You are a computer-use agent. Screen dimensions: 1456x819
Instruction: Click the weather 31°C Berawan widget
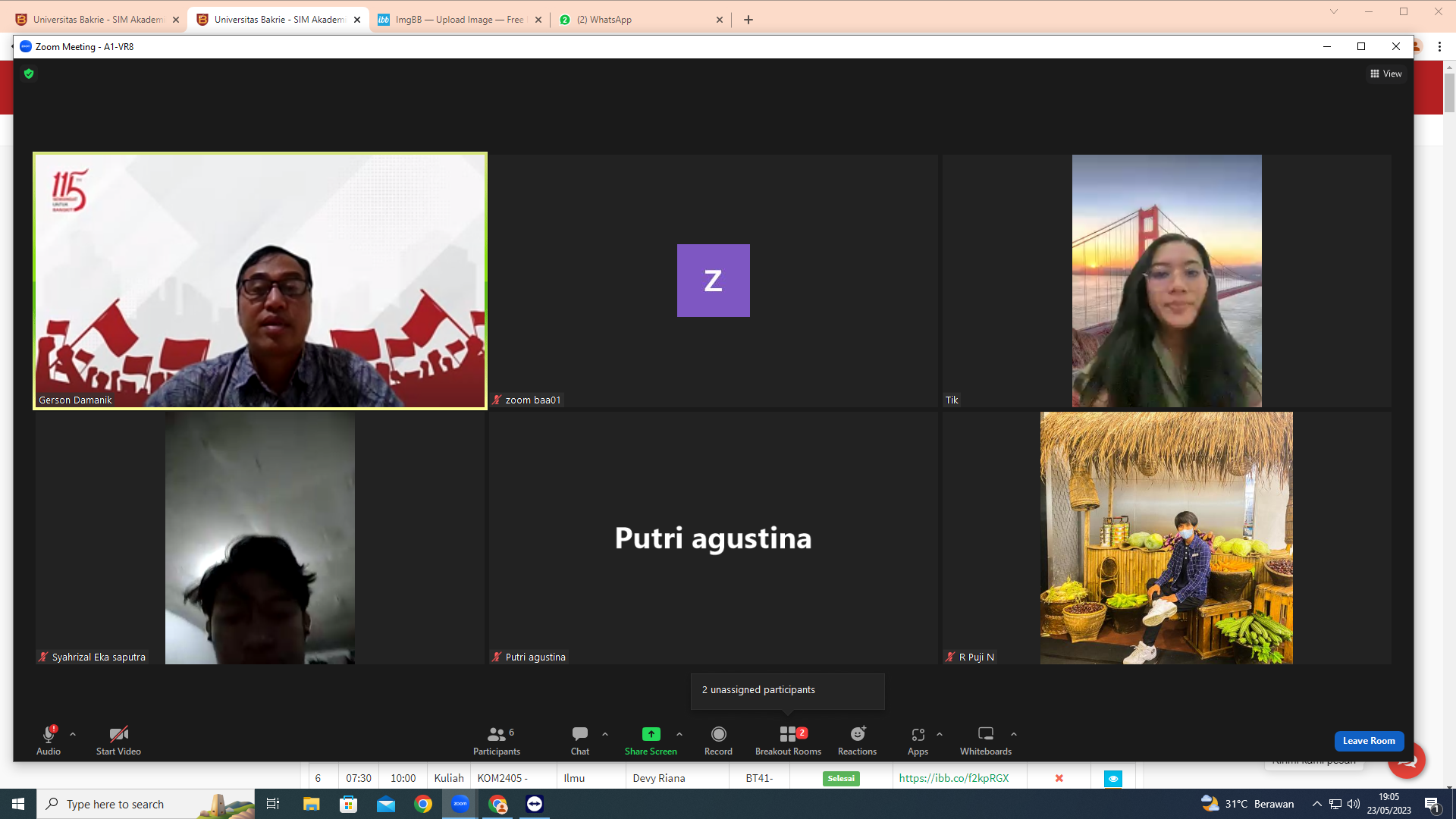pos(1247,804)
